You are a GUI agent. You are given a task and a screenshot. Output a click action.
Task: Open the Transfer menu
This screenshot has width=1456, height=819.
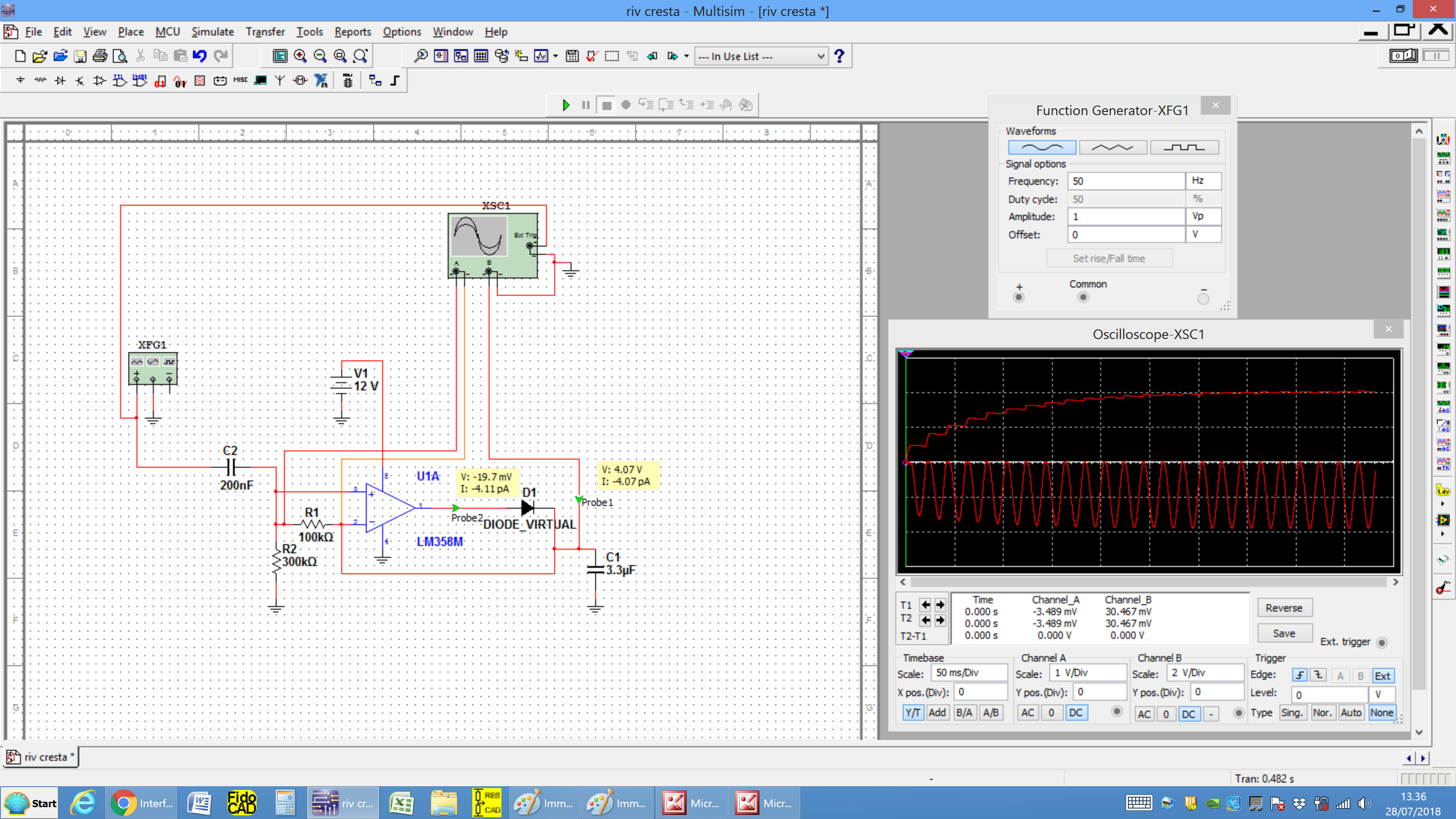click(264, 32)
